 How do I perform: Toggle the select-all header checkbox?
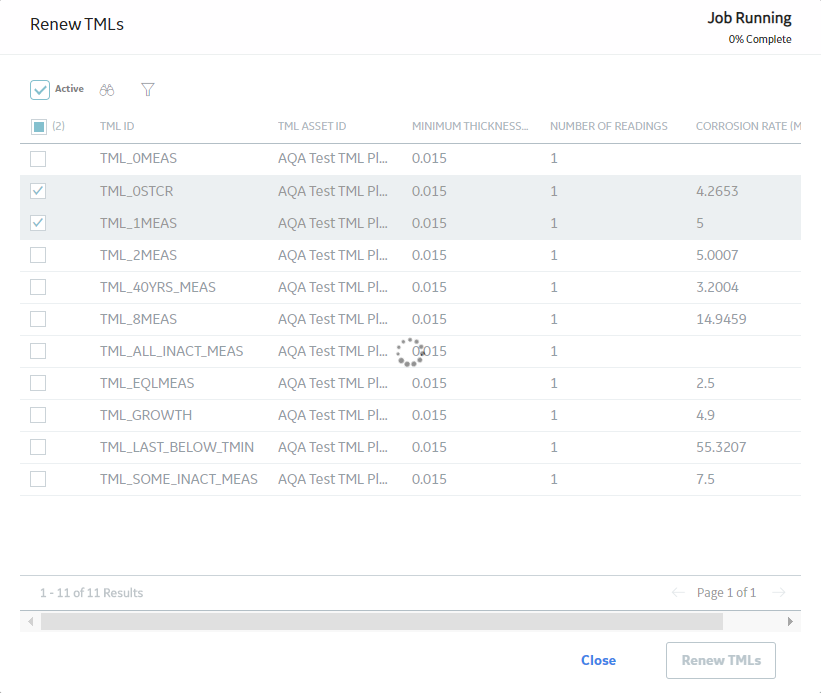(x=39, y=126)
